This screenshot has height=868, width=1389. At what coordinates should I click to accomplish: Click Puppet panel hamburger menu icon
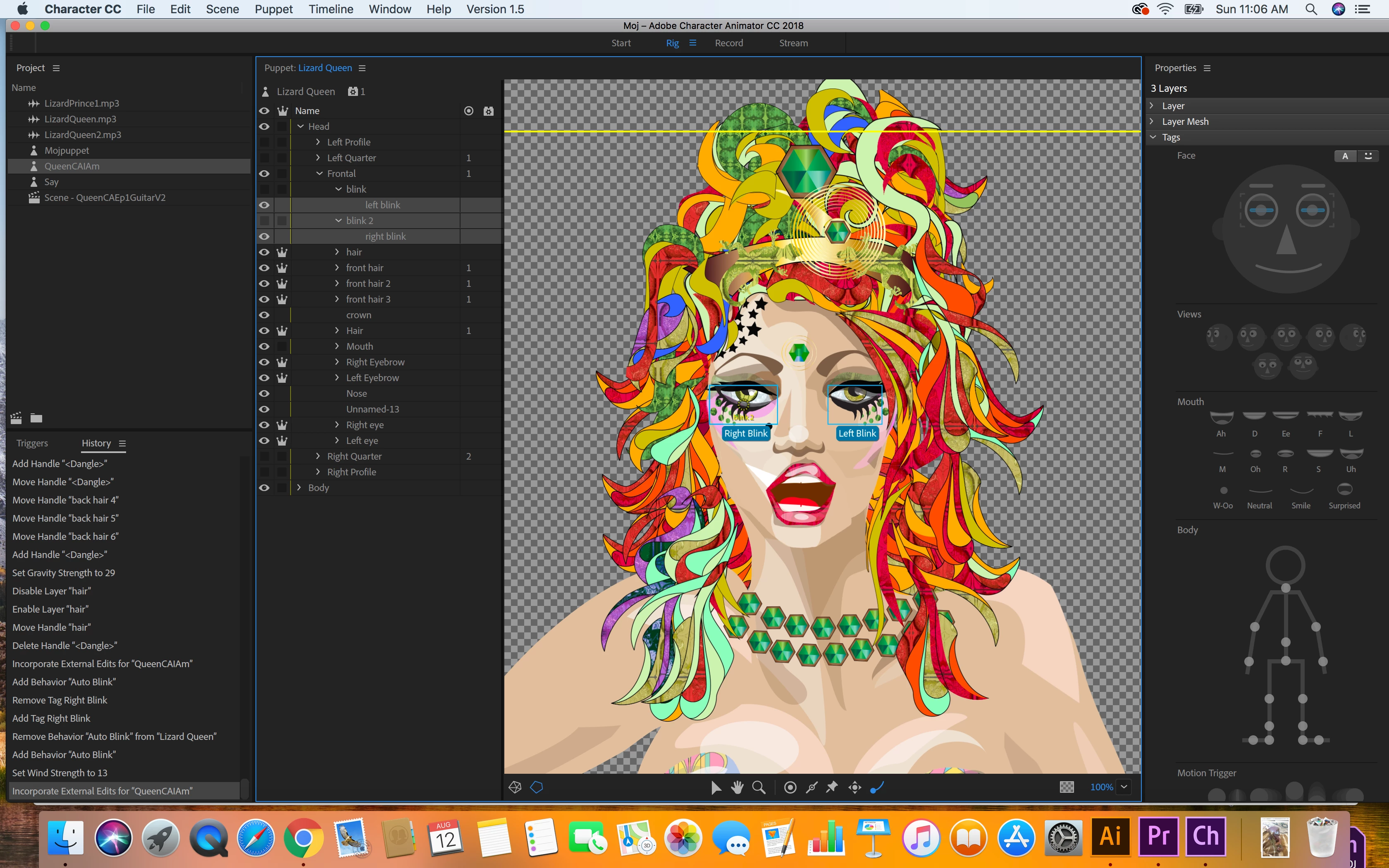(x=362, y=68)
